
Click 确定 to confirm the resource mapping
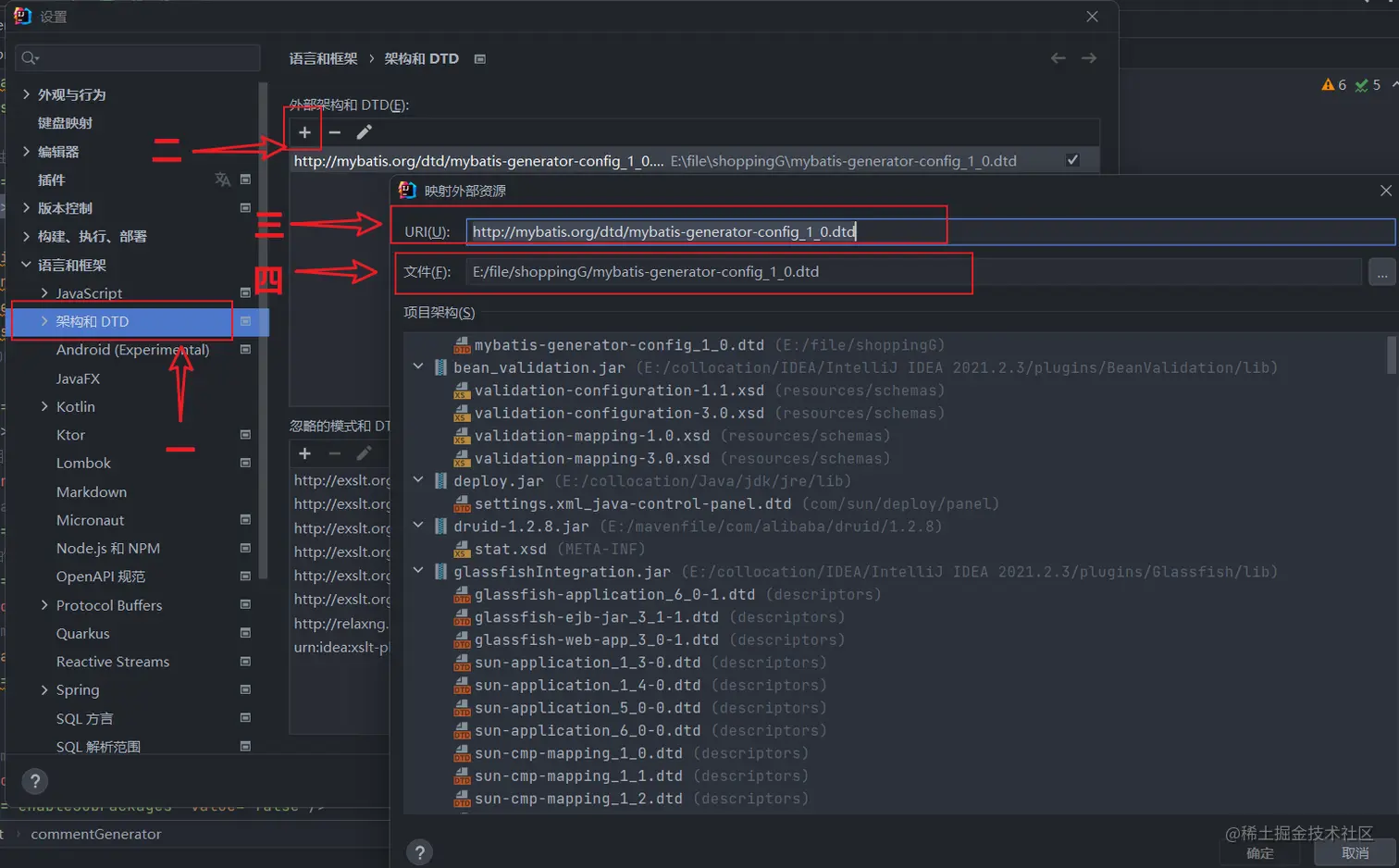point(1260,853)
